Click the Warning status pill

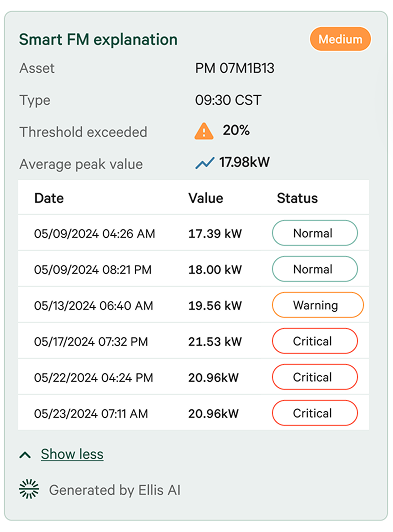(318, 305)
